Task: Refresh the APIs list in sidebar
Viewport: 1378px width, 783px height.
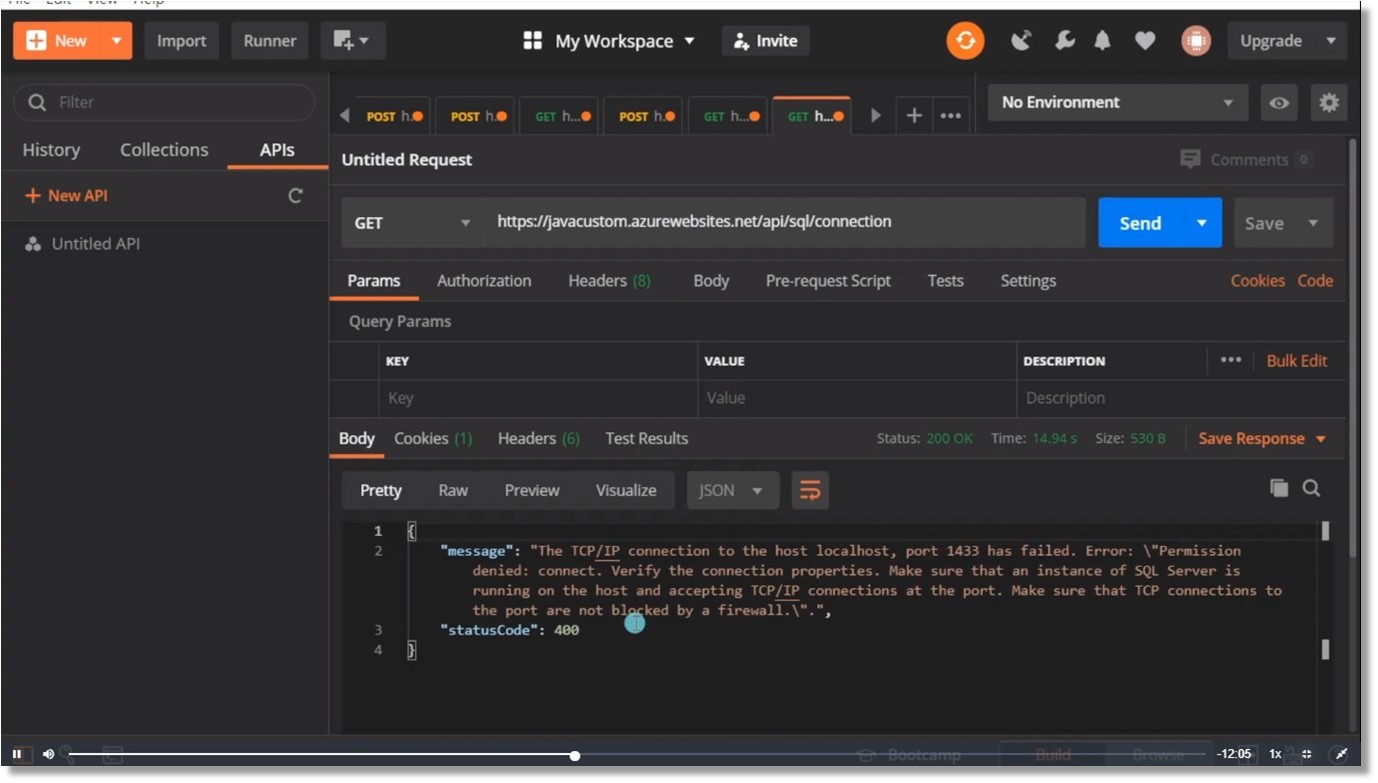Action: tap(295, 196)
